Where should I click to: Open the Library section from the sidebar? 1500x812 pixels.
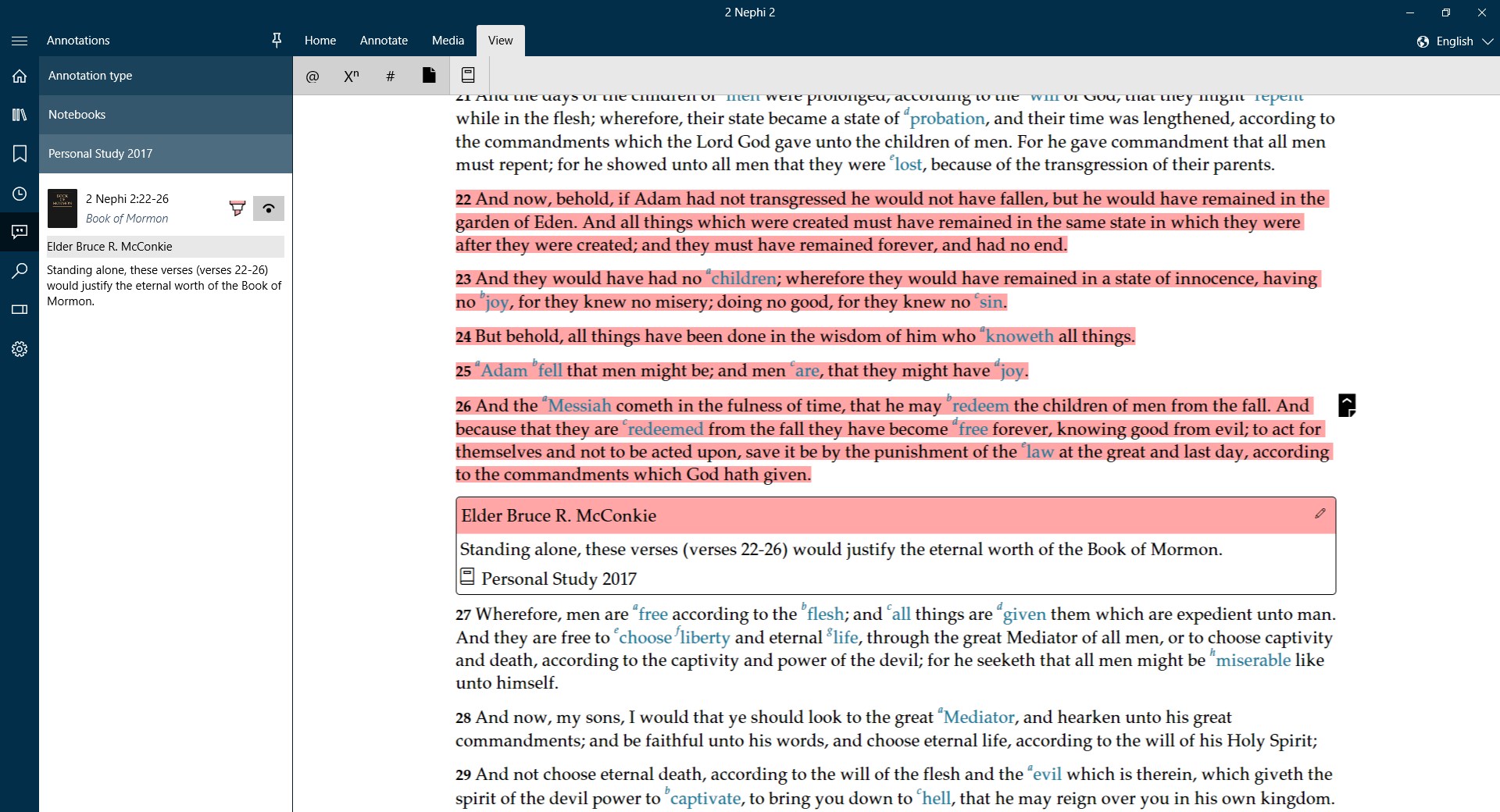(x=20, y=114)
